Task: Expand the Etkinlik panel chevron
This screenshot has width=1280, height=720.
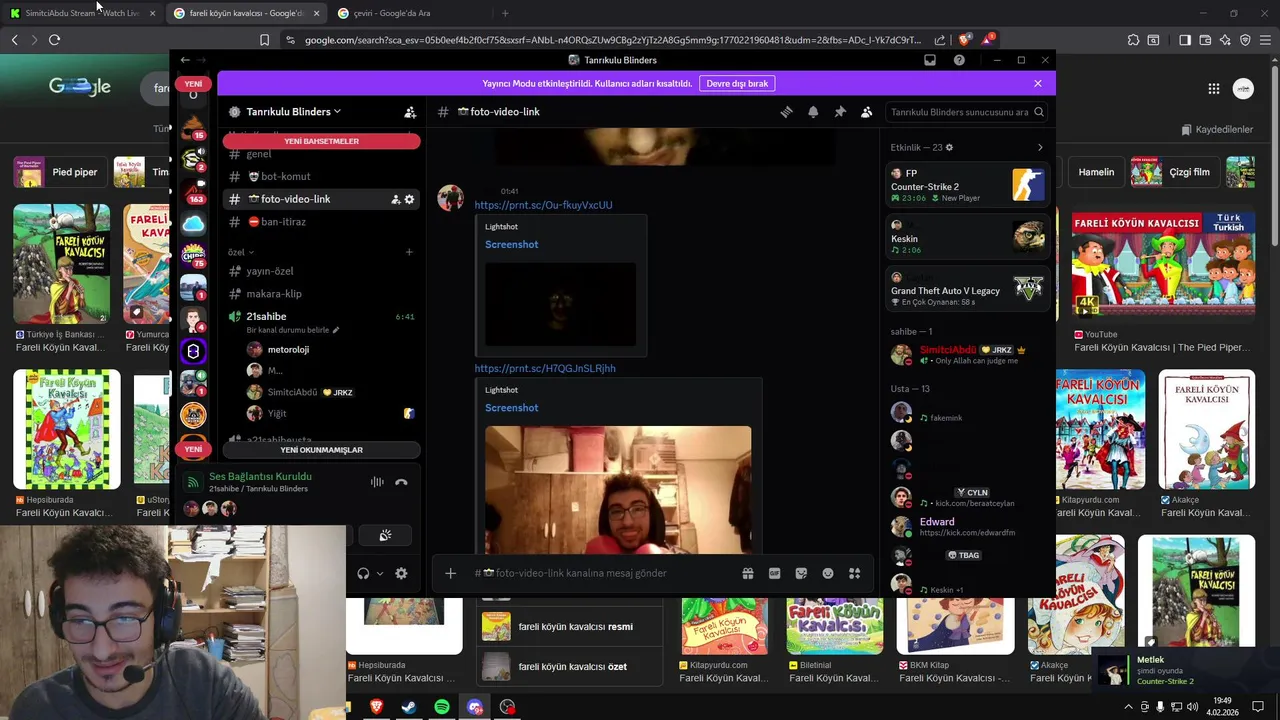Action: tap(1040, 147)
